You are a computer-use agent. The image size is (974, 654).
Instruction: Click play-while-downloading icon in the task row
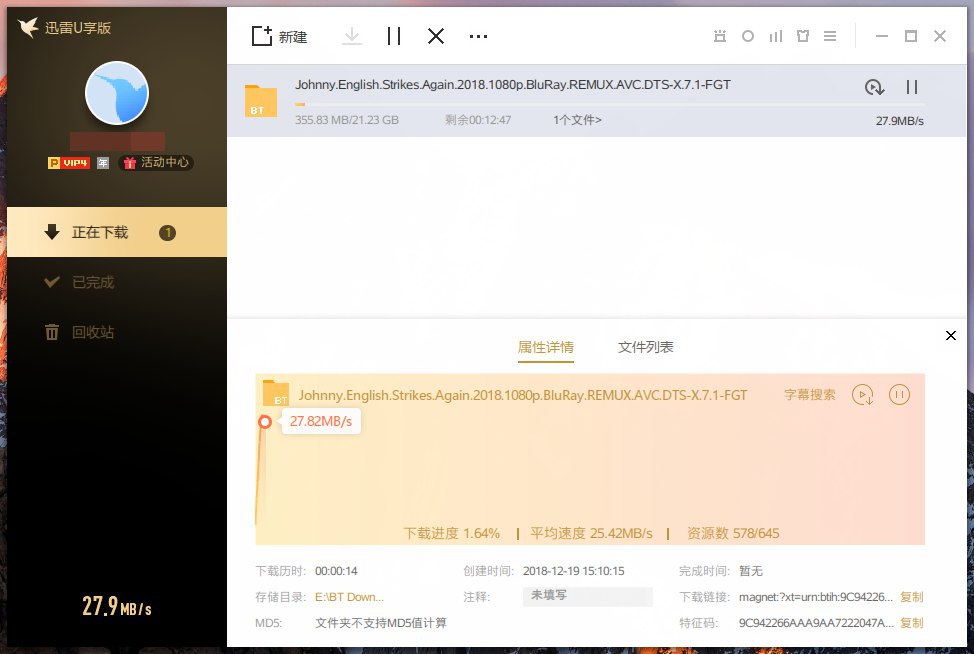pos(874,88)
